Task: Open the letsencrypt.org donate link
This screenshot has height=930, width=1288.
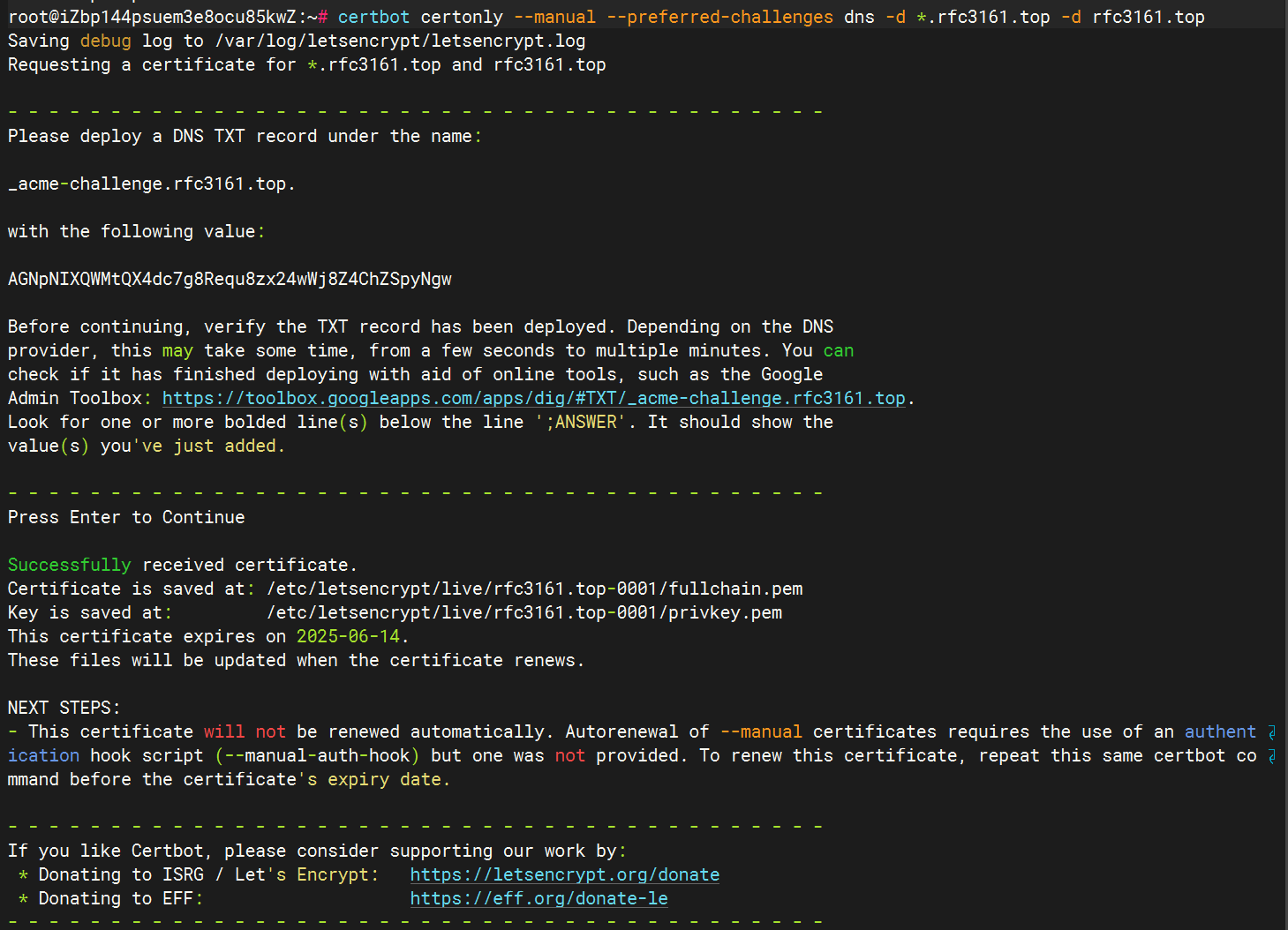Action: coord(564,874)
